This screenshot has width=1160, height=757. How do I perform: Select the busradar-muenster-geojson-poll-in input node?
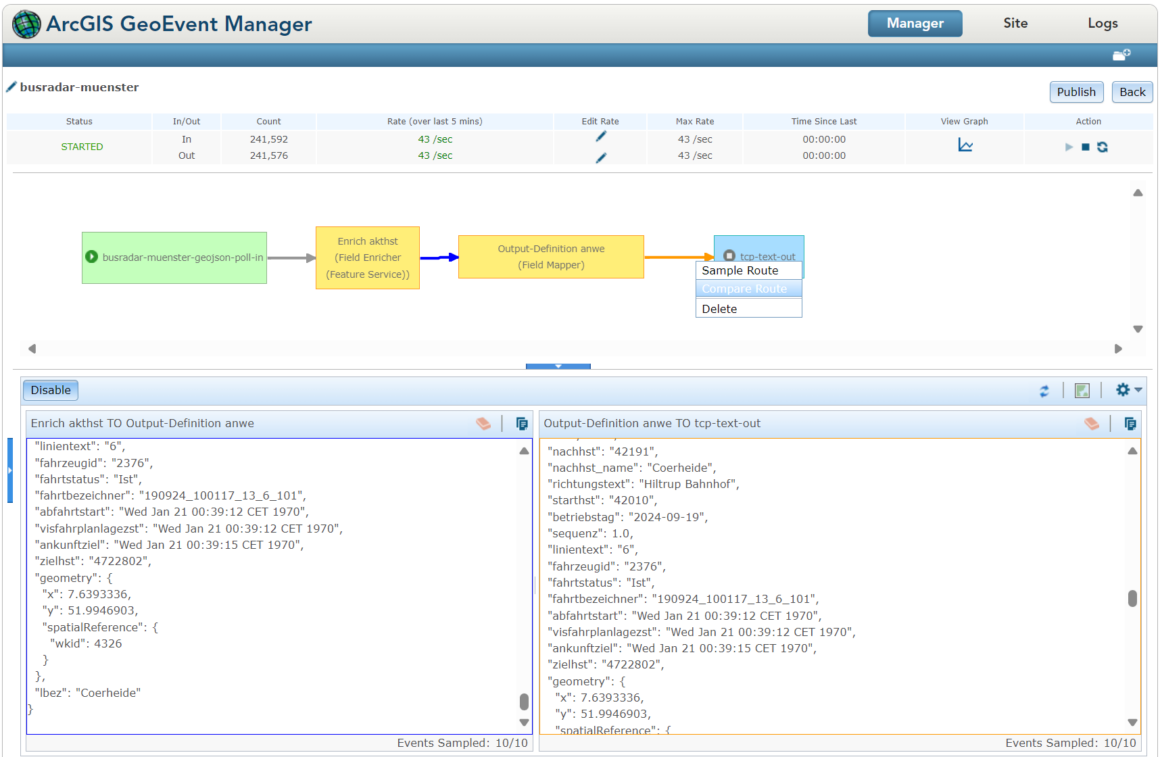coord(175,258)
